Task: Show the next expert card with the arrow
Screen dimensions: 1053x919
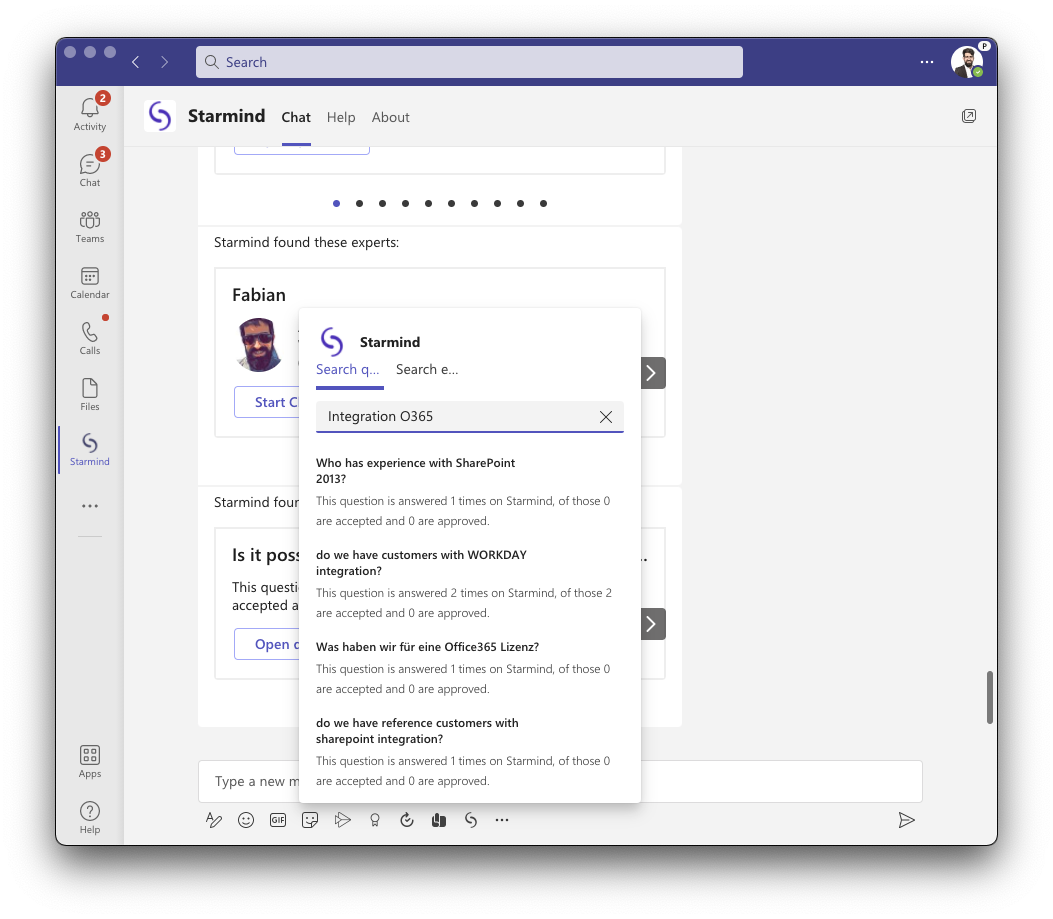Action: click(x=651, y=373)
